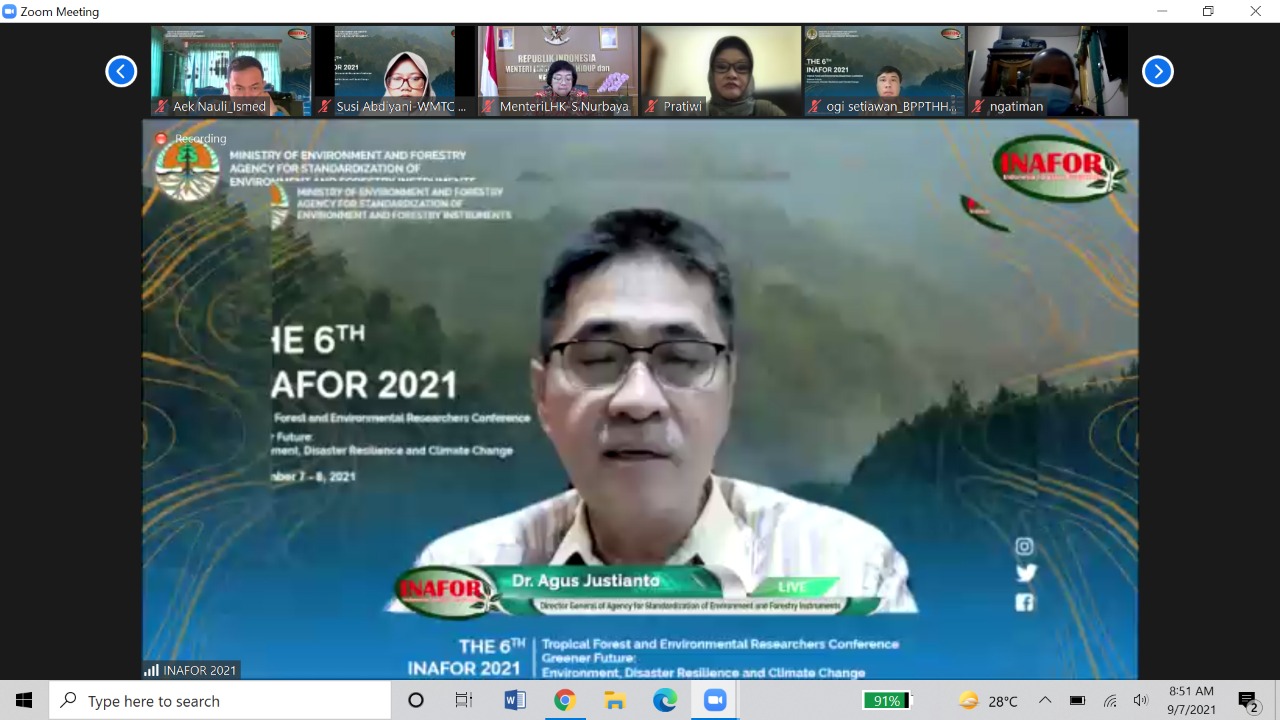The width and height of the screenshot is (1280, 720).
Task: Click the red Recording indicator
Action: click(x=162, y=139)
